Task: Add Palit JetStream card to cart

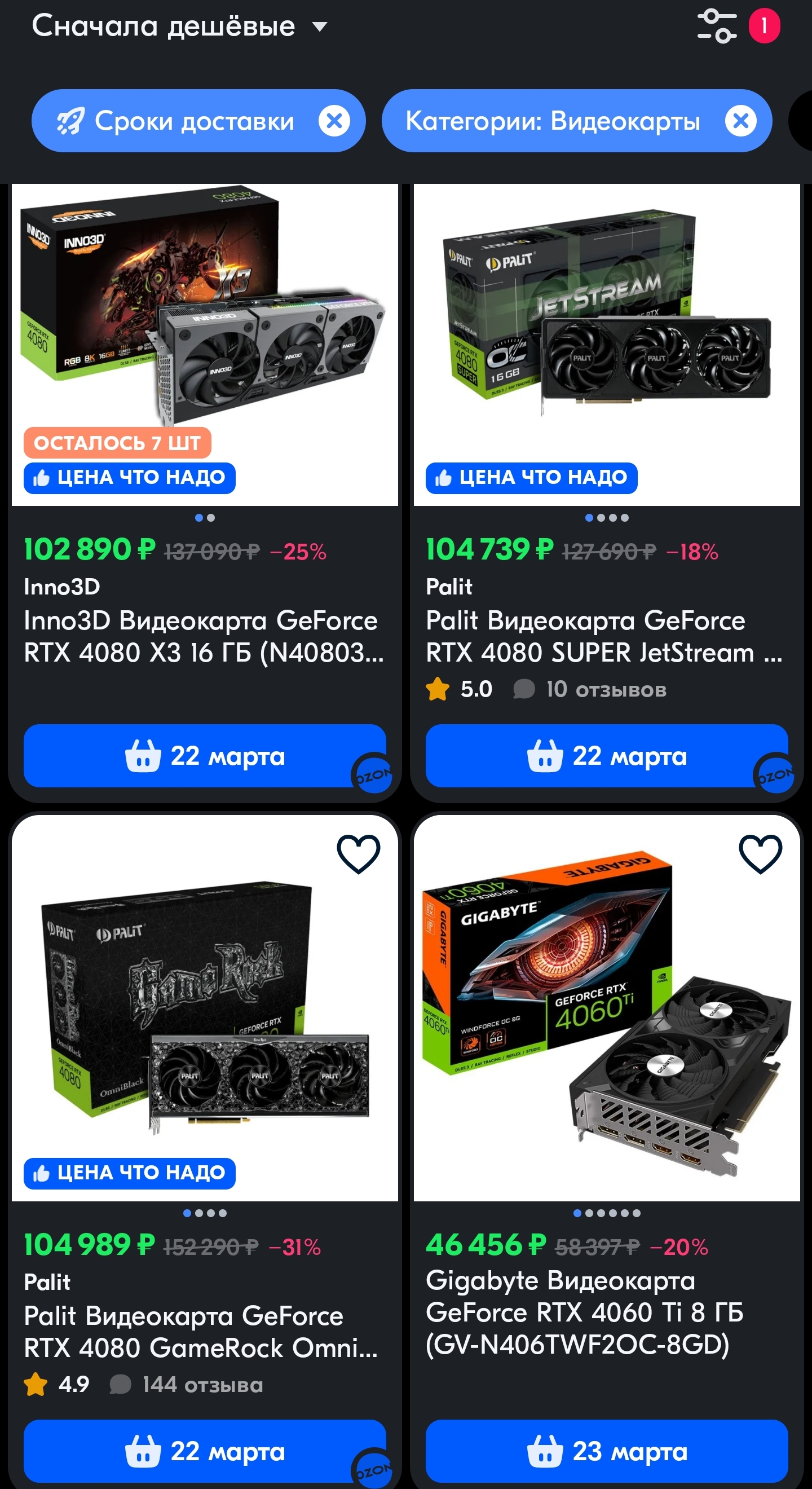Action: [607, 755]
